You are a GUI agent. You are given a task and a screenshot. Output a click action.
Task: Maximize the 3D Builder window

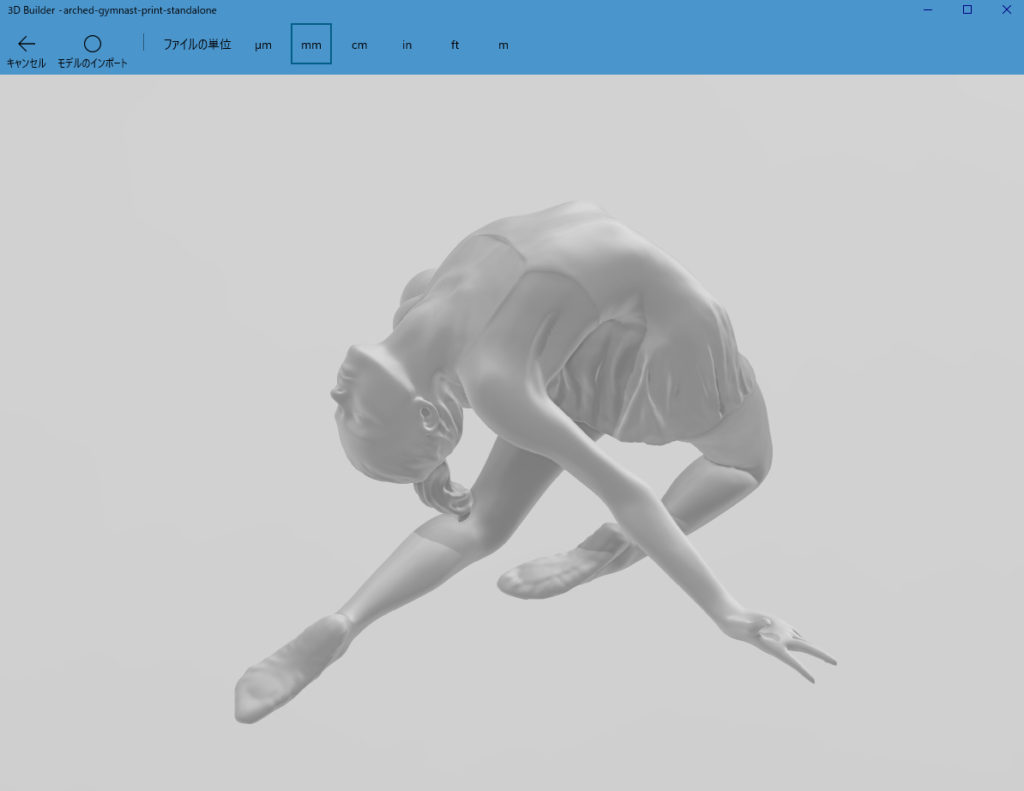coord(967,10)
